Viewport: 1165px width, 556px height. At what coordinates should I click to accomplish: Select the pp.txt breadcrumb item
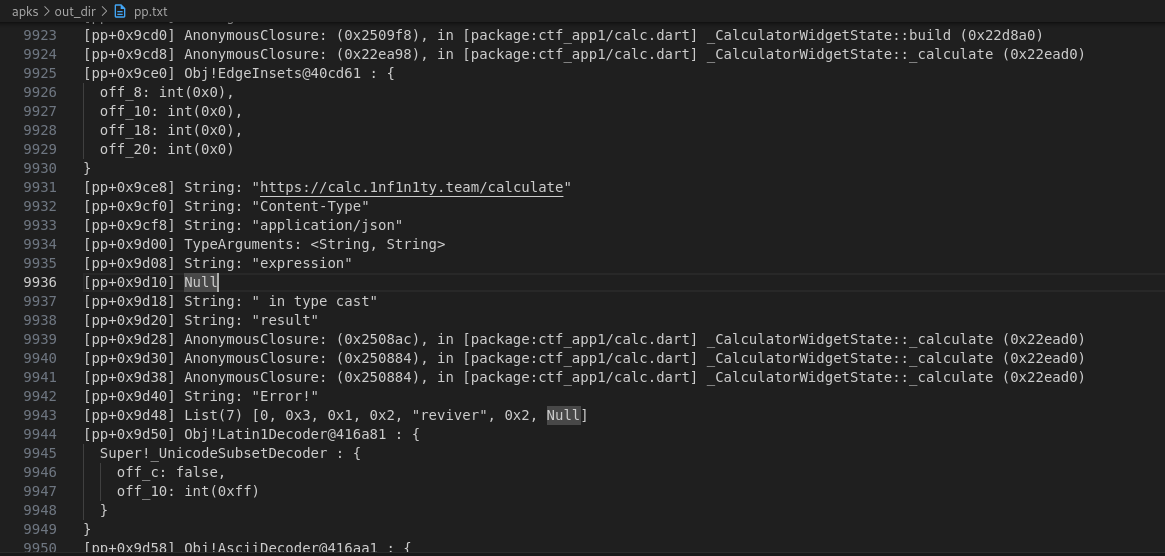coord(149,11)
